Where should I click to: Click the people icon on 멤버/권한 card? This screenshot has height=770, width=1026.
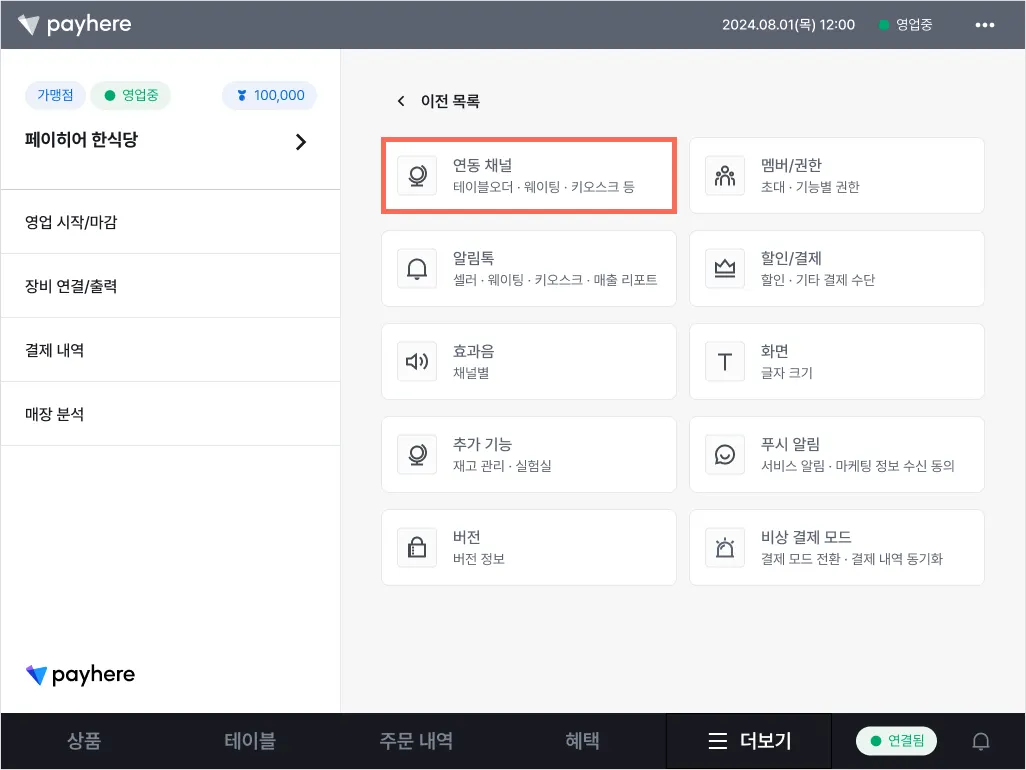pos(725,176)
